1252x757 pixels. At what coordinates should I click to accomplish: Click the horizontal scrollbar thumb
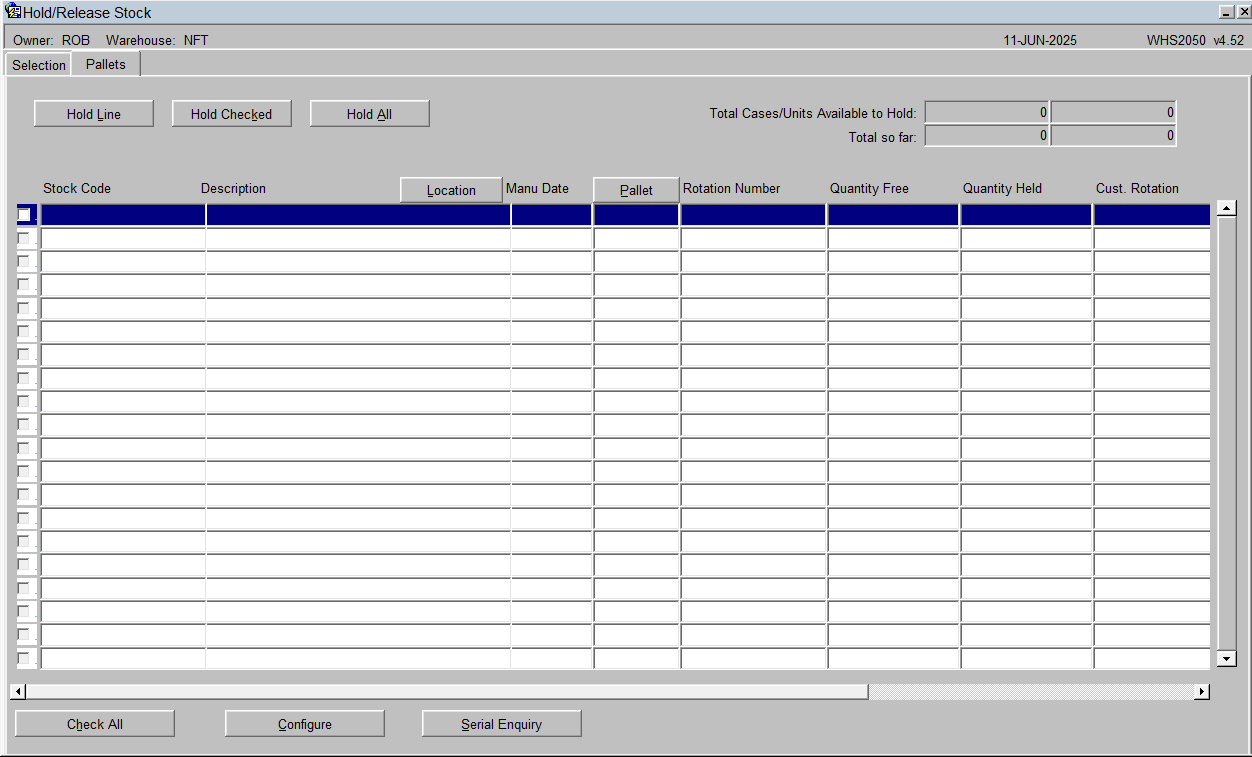point(447,692)
